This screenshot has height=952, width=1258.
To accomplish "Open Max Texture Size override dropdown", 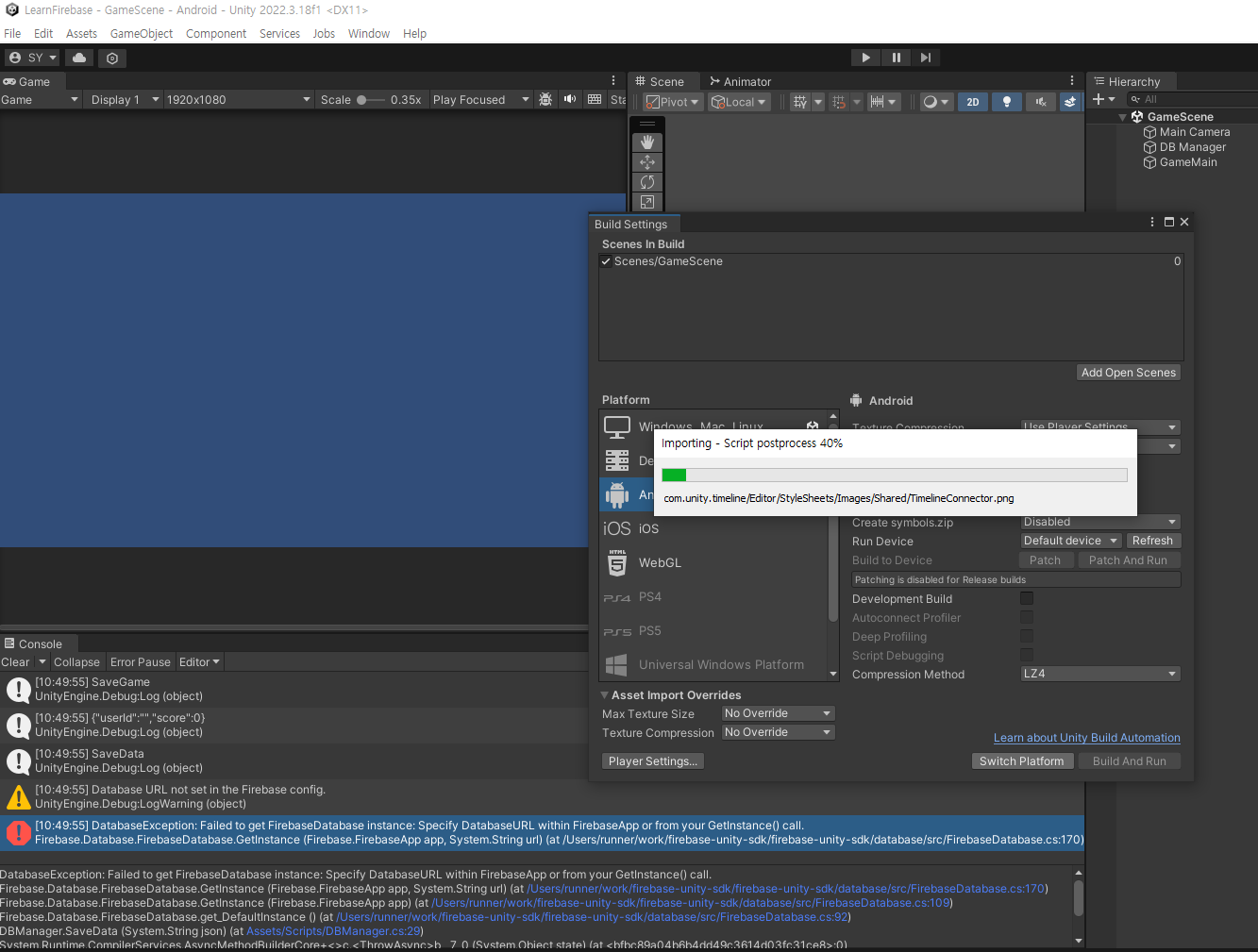I will click(779, 713).
